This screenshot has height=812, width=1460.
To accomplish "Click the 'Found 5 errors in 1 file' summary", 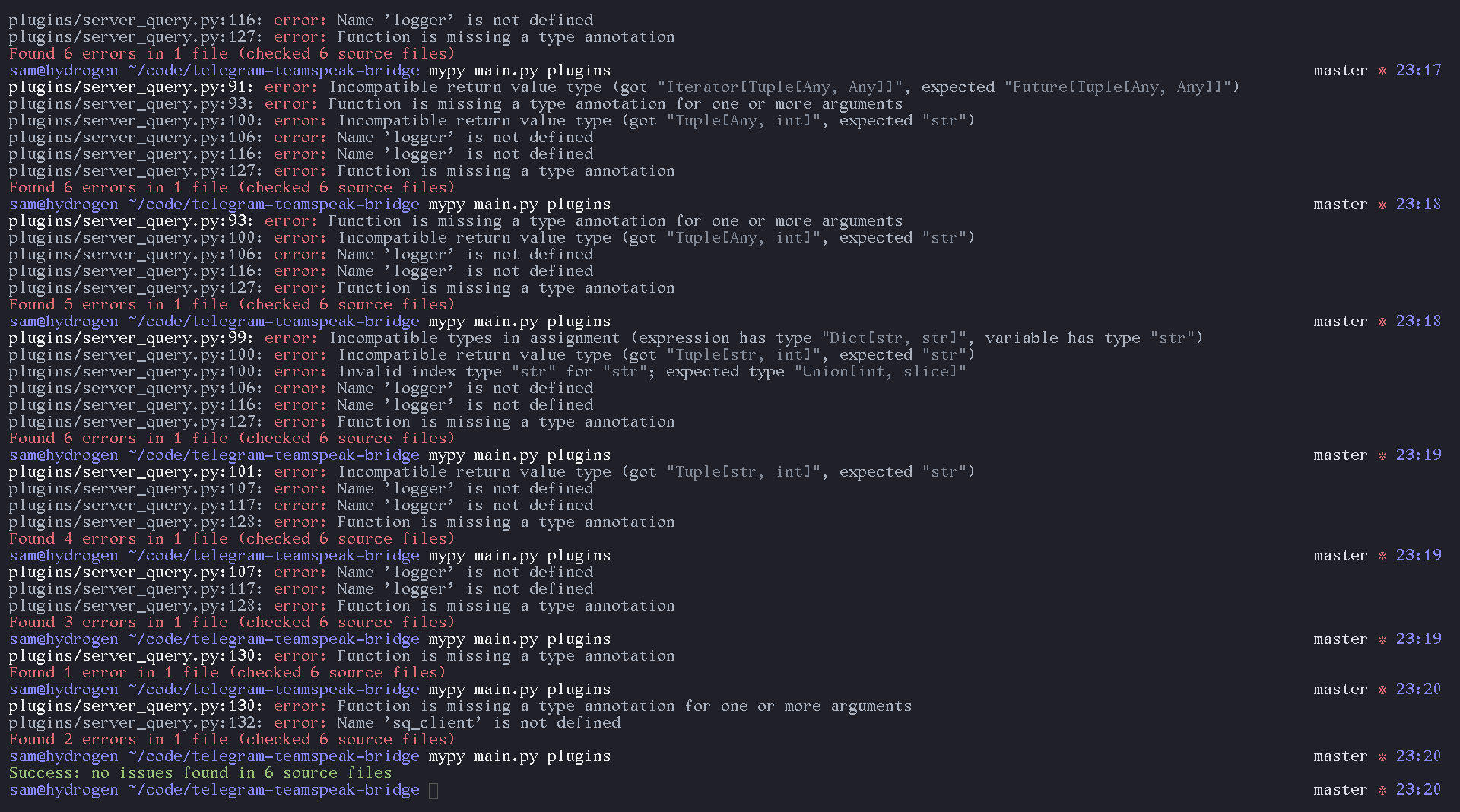I will coord(231,305).
